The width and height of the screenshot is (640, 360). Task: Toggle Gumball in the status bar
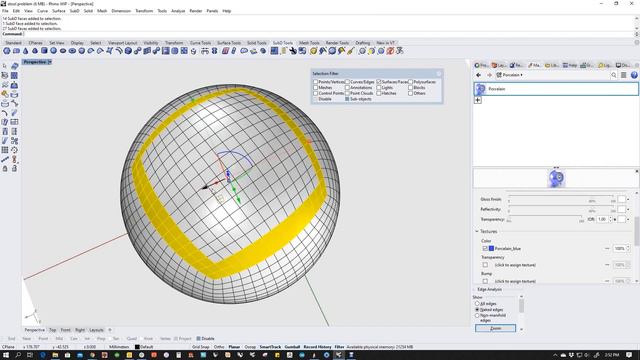[x=292, y=347]
